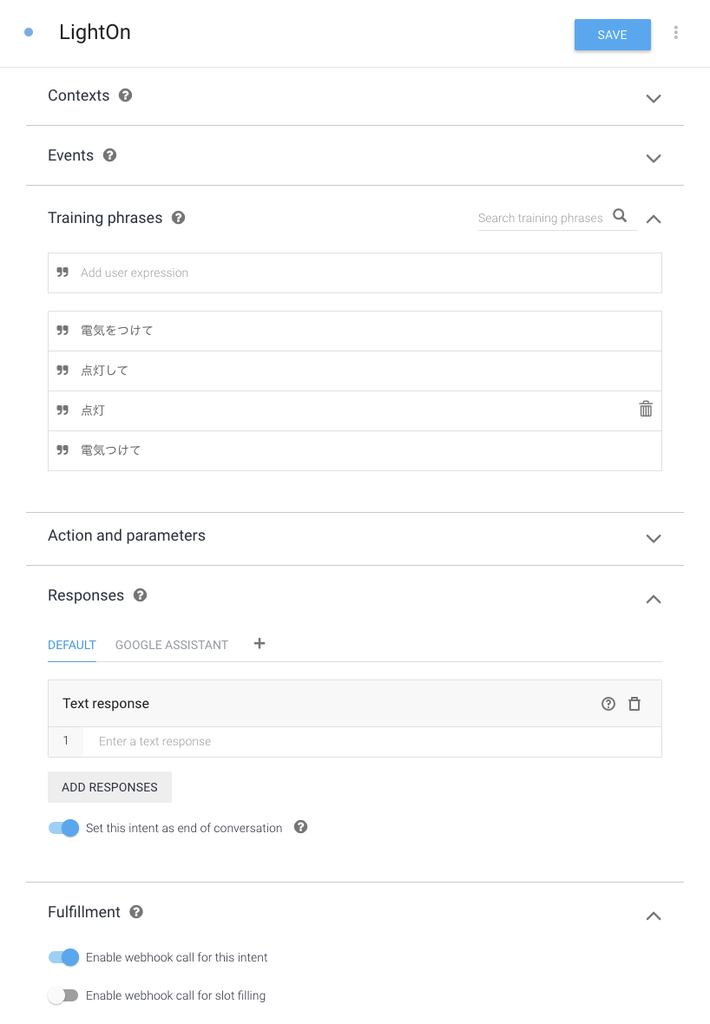Disable webhook call for this intent
This screenshot has width=710, height=1024.
(64, 958)
